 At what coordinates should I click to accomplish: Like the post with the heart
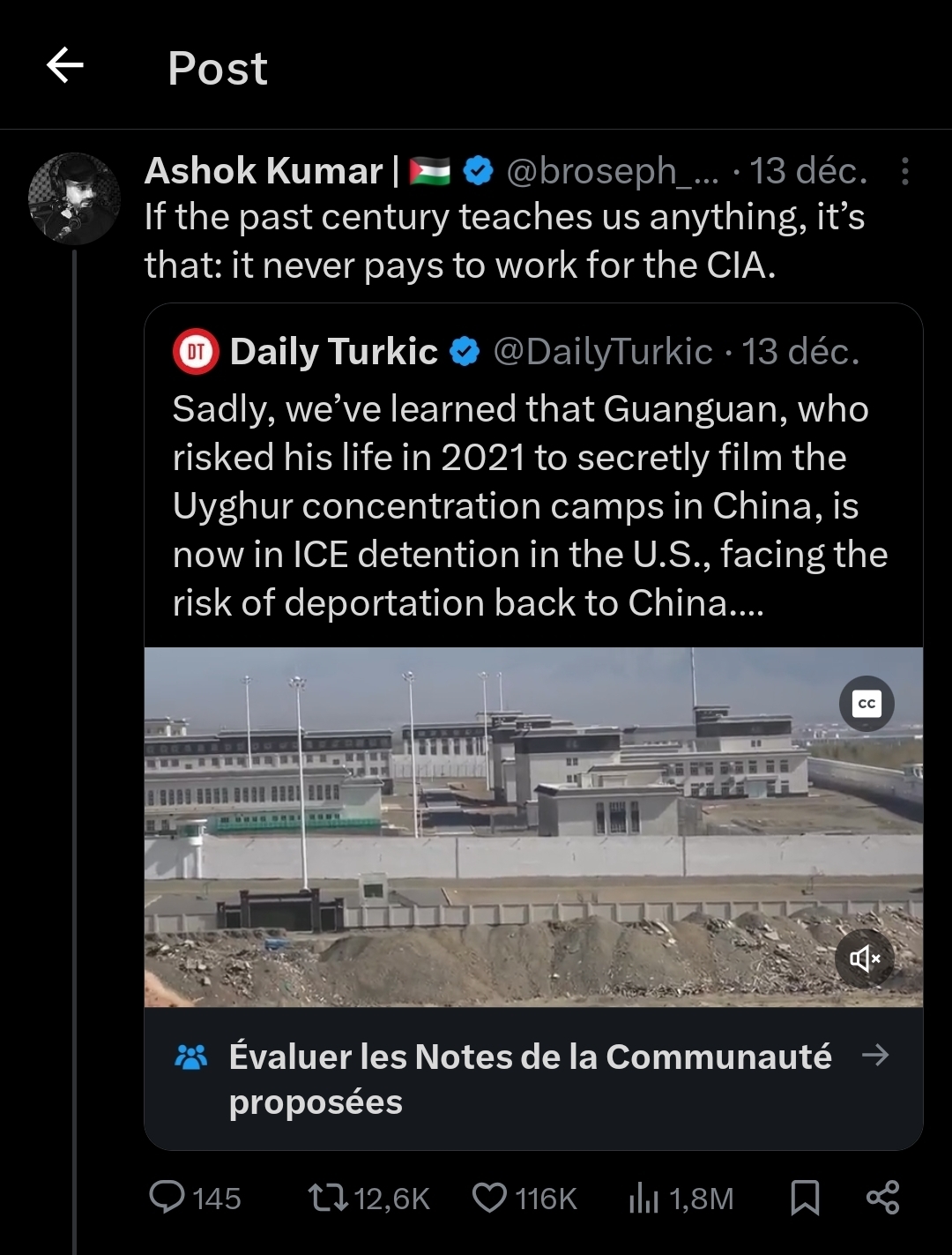(x=489, y=1198)
